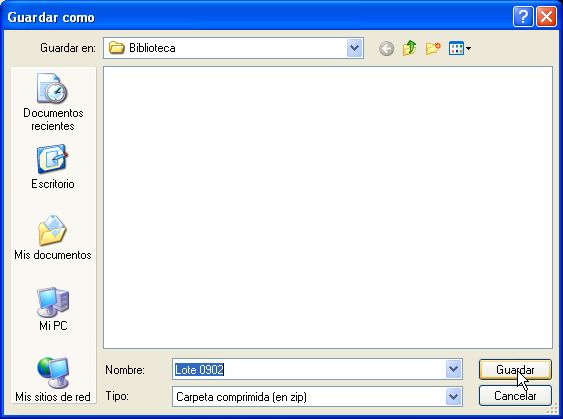Click the question mark help button
Image resolution: width=563 pixels, height=419 pixels.
pyautogui.click(x=523, y=17)
